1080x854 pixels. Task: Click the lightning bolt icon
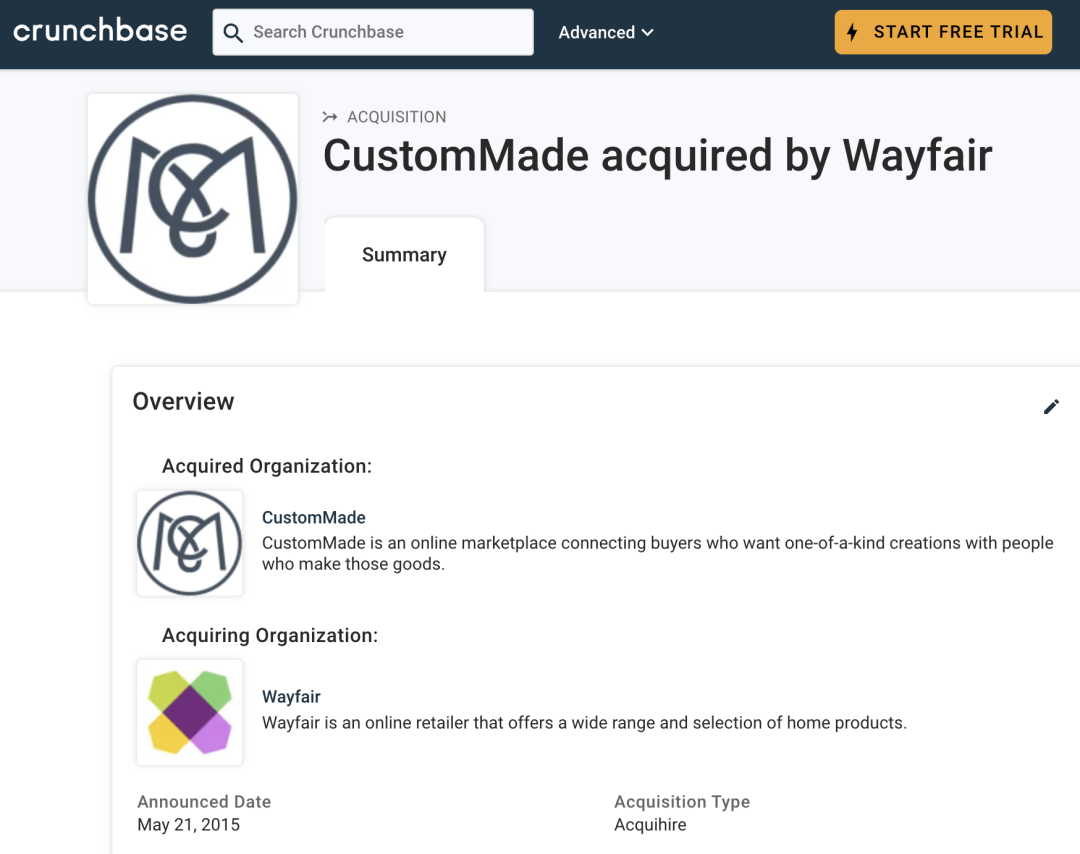coord(852,32)
